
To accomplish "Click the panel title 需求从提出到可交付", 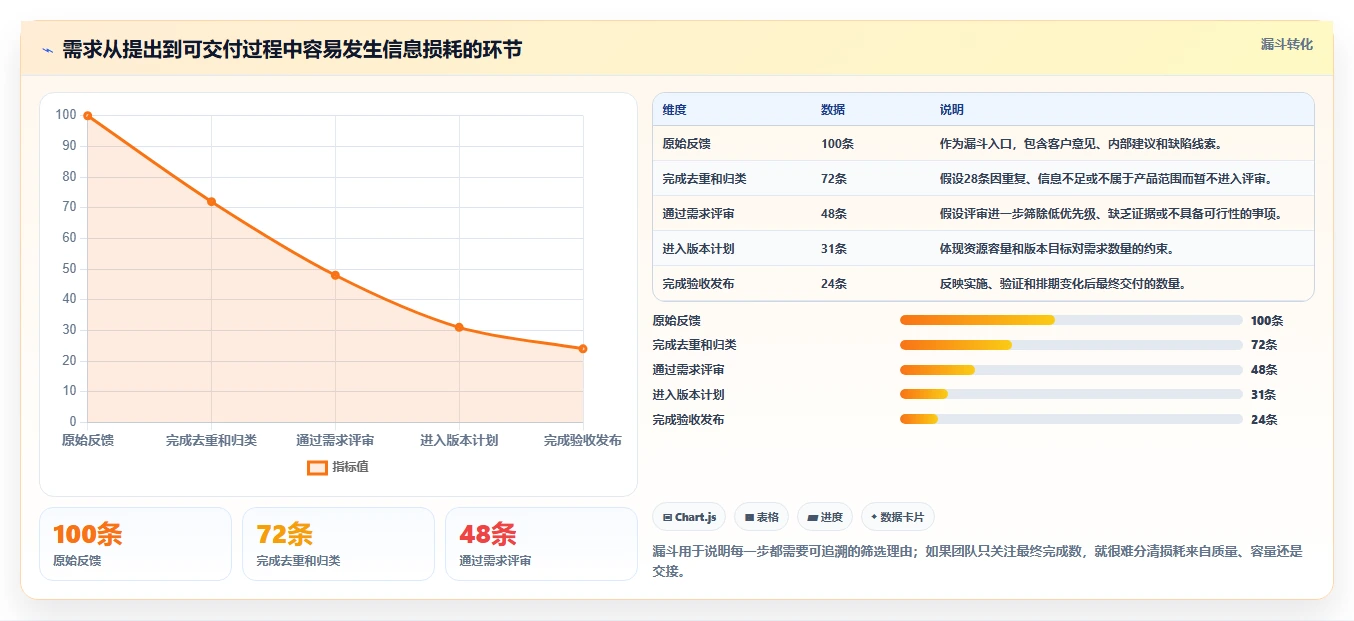I will [x=292, y=50].
